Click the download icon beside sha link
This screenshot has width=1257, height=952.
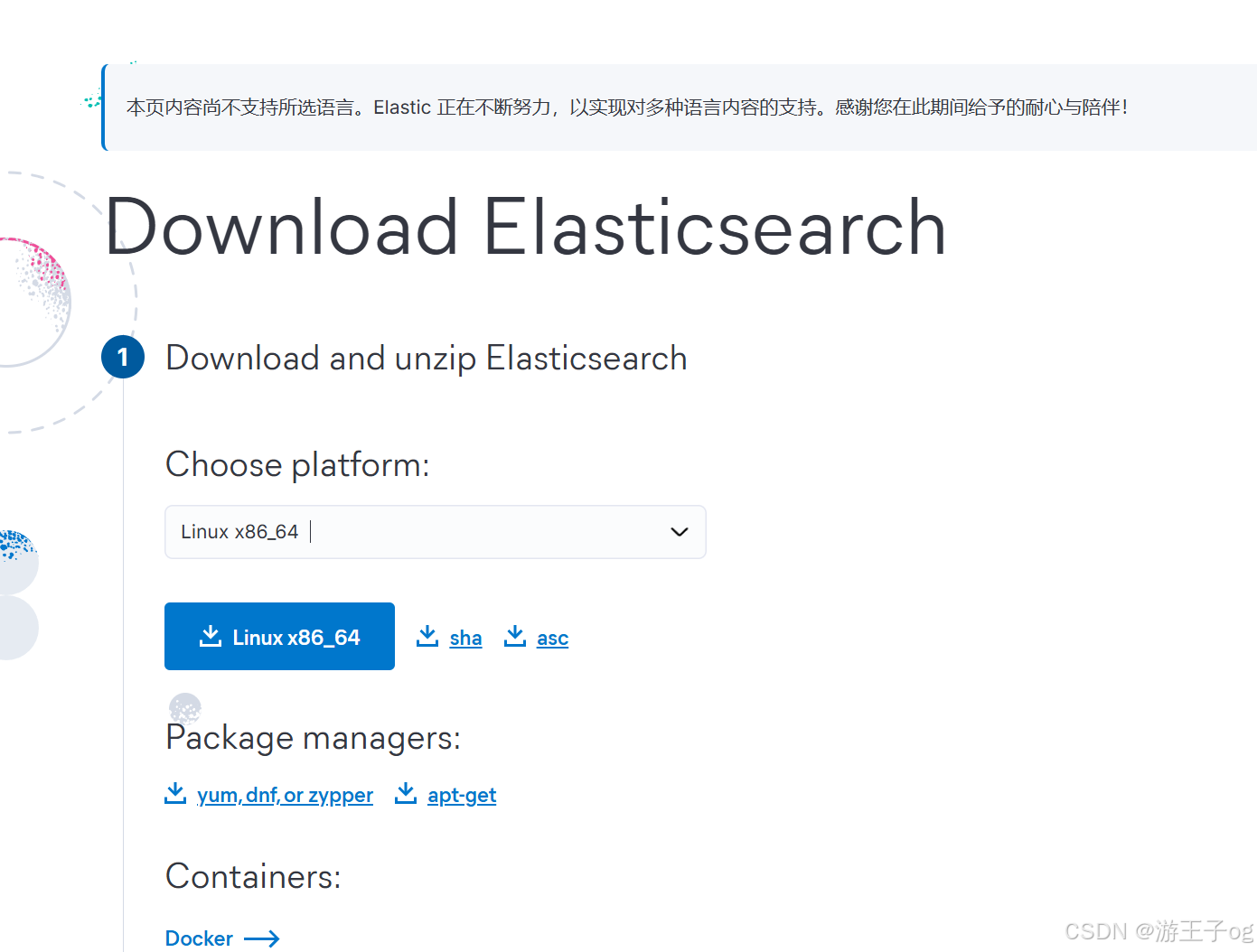427,636
